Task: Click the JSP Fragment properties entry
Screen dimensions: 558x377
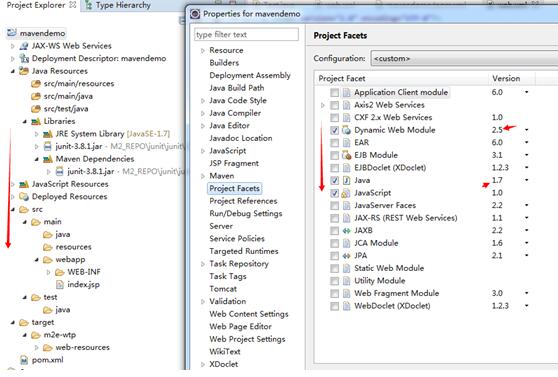Action: pyautogui.click(x=234, y=163)
